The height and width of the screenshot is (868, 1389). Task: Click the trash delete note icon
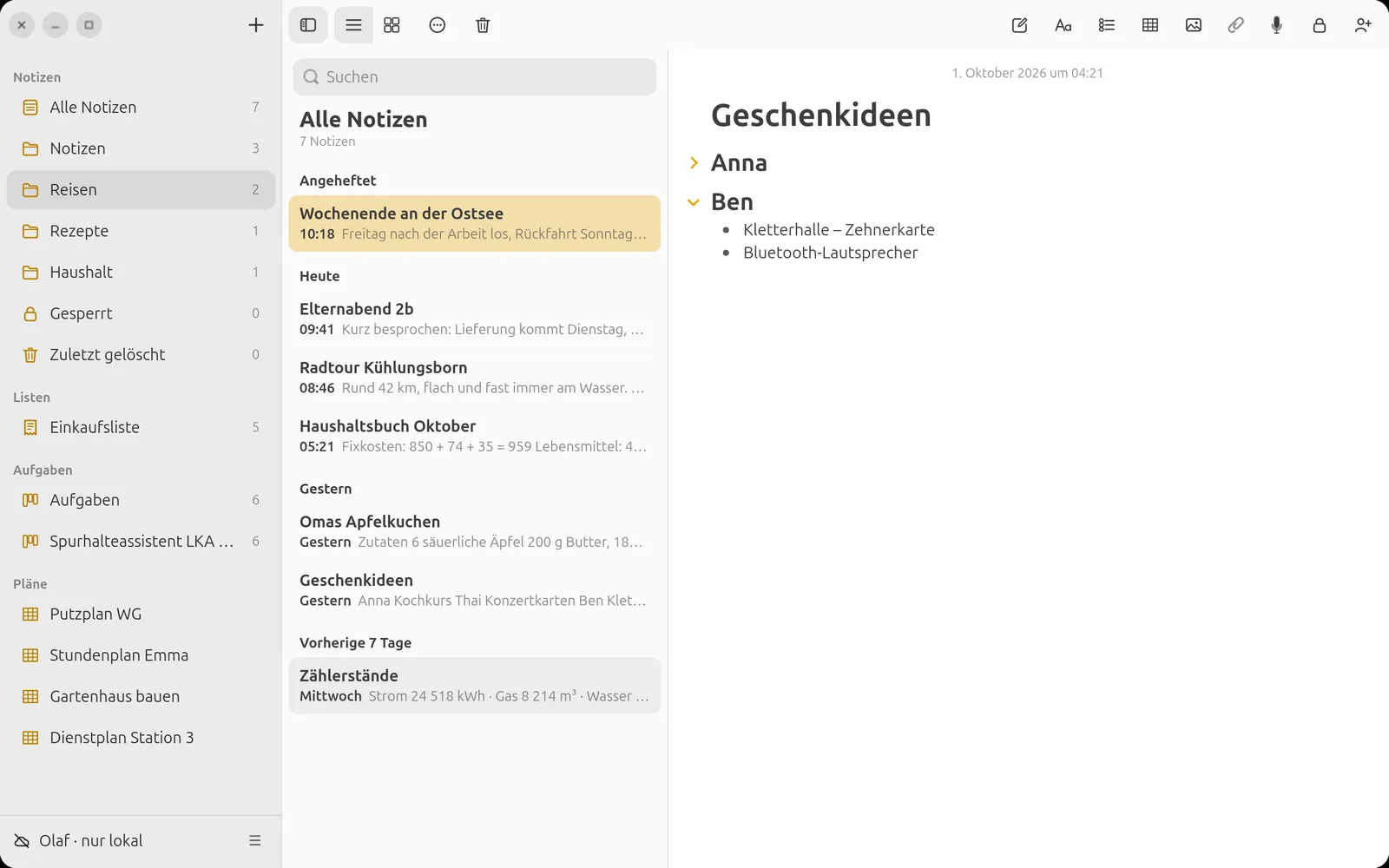(x=483, y=25)
